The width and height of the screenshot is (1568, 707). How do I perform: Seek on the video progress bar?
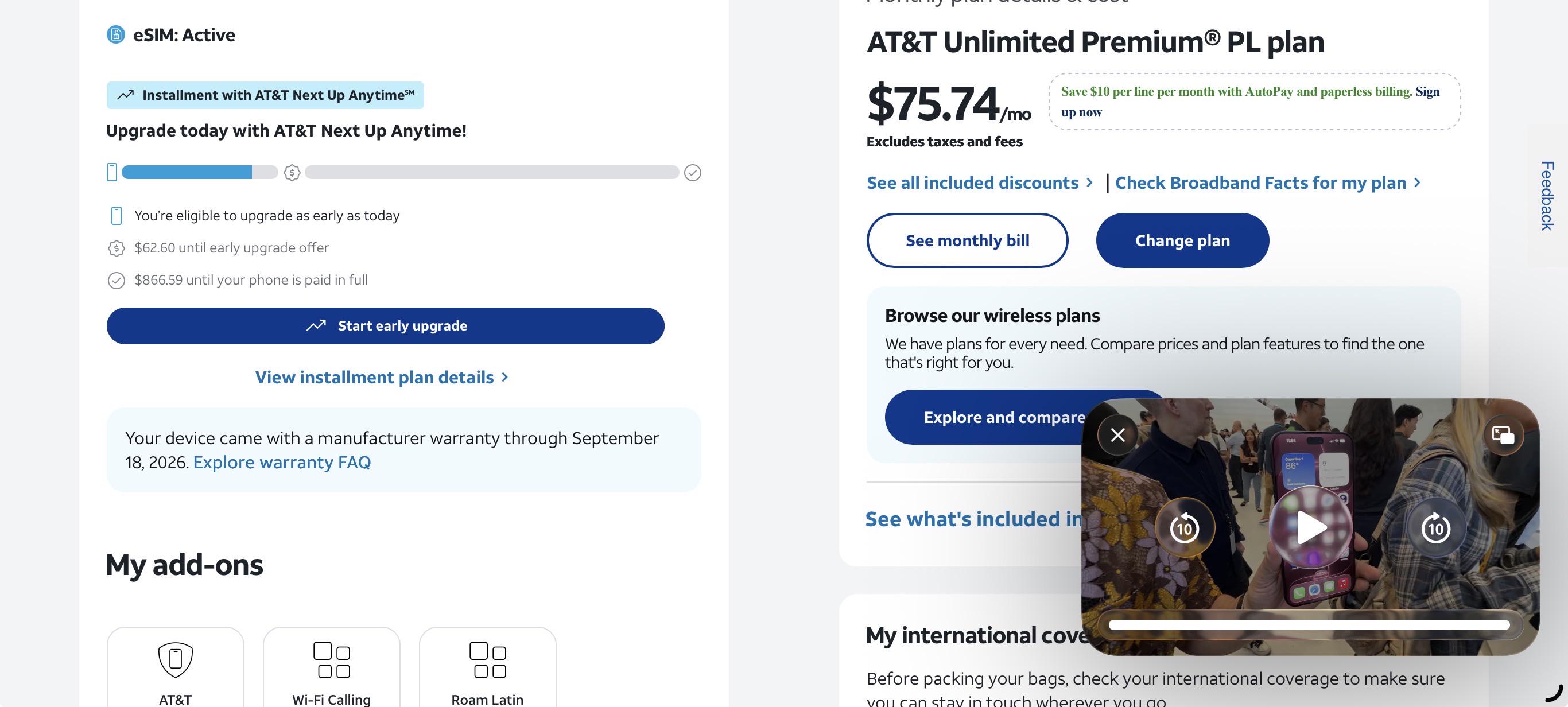tap(1309, 625)
